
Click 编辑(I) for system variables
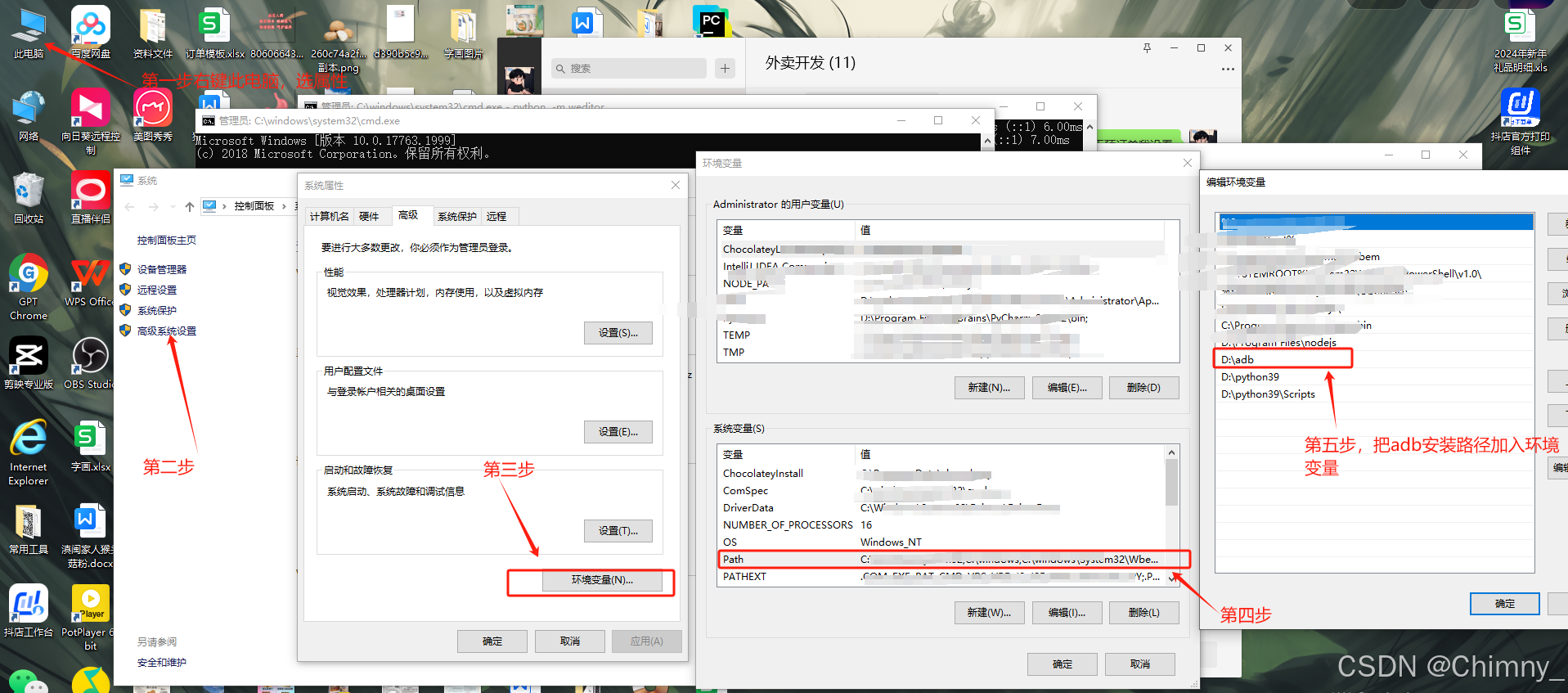1067,613
